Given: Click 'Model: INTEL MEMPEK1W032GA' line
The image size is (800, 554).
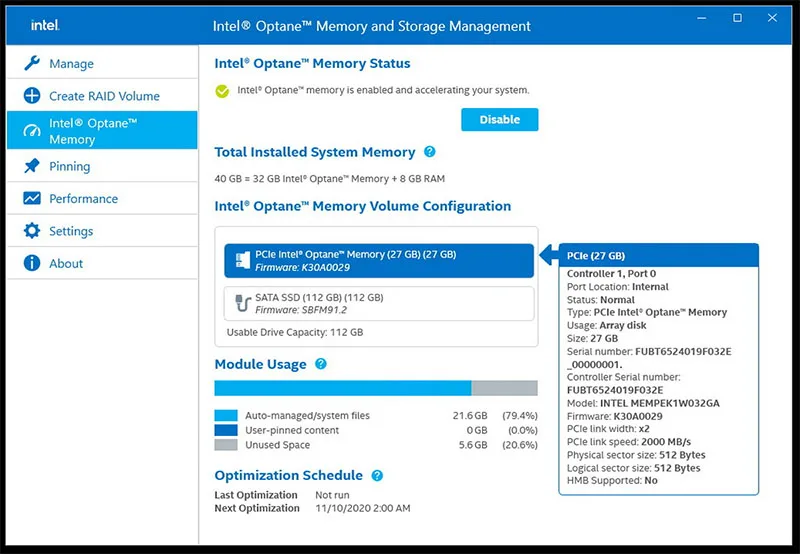Looking at the screenshot, I should [643, 403].
